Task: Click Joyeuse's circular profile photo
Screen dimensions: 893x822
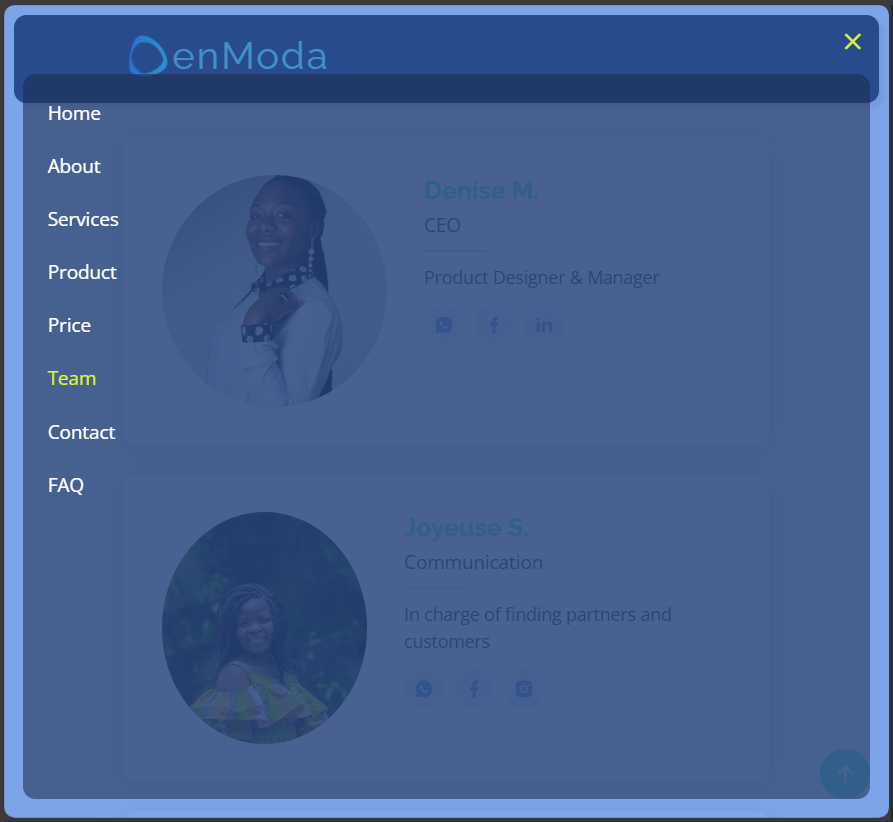Action: (264, 627)
